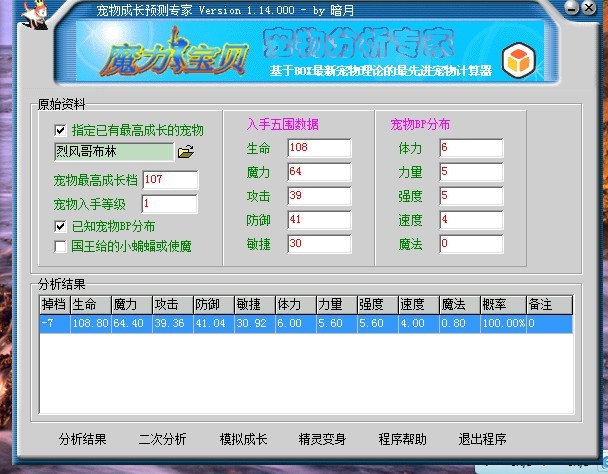Viewport: 608px width, 474px height.
Task: Run 二次分析 from bottom bar
Action: pyautogui.click(x=162, y=439)
